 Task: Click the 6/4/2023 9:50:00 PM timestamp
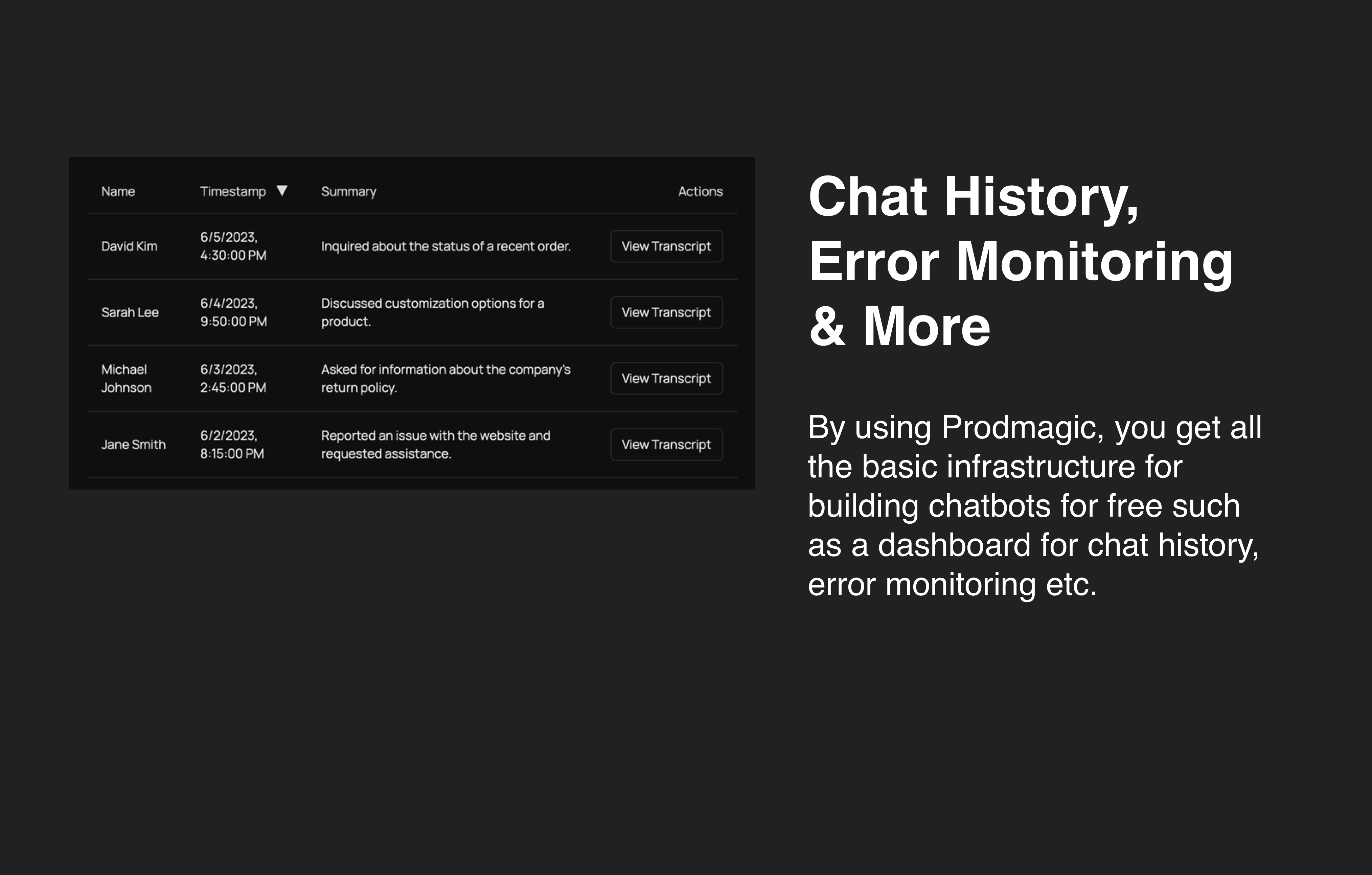coord(233,312)
